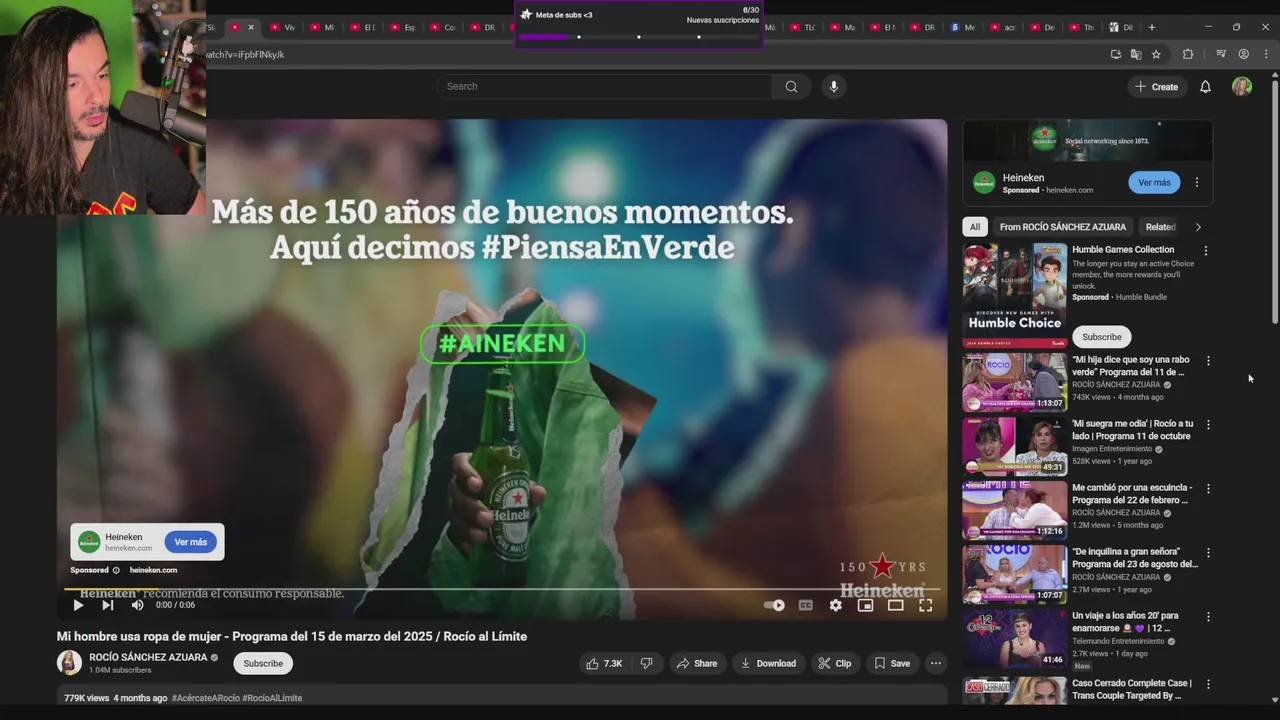Open options for Caso Cerrado video
Viewport: 1280px width, 720px height.
[x=1208, y=685]
